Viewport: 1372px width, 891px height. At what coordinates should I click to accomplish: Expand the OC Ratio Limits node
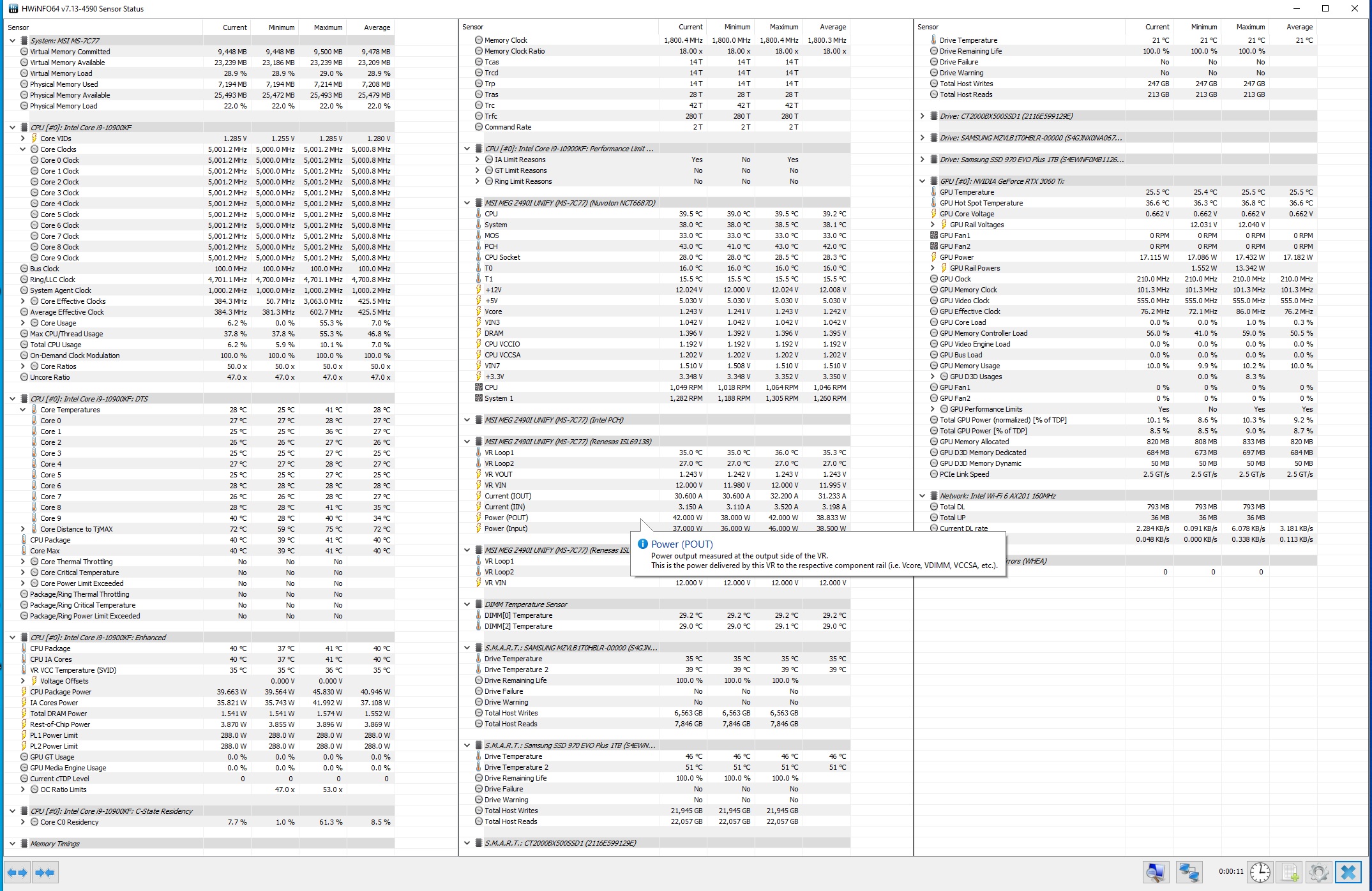(23, 790)
